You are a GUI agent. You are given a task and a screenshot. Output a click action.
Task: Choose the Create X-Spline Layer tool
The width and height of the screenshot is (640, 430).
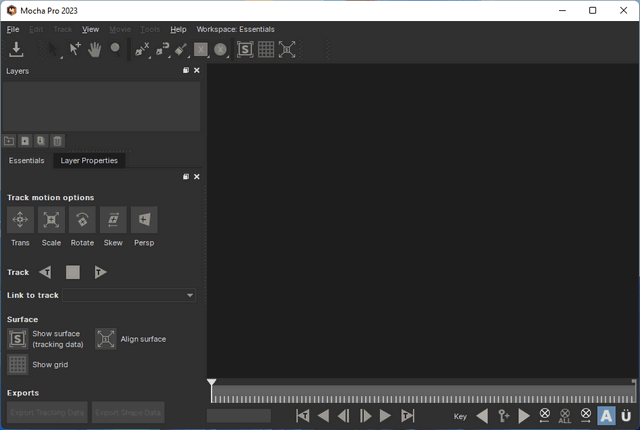tap(142, 49)
